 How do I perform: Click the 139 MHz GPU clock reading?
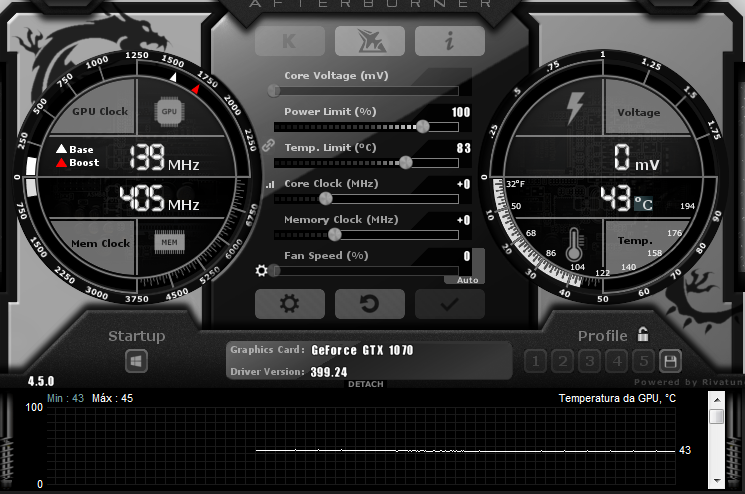coord(164,157)
